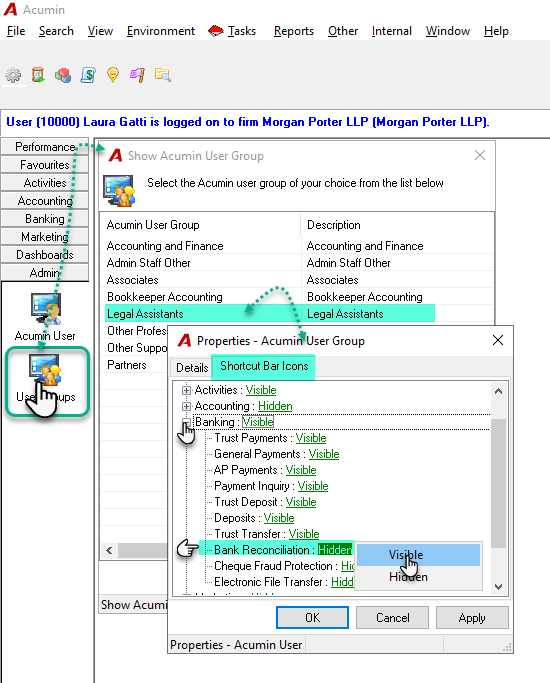Screen dimensions: 550x683
Task: Click the user group icon in Show Acumin User Group
Action: coord(119,190)
